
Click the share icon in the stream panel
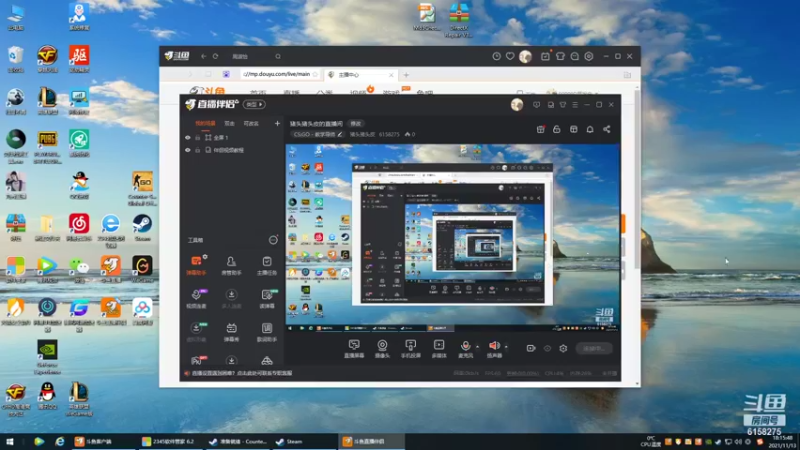point(607,130)
